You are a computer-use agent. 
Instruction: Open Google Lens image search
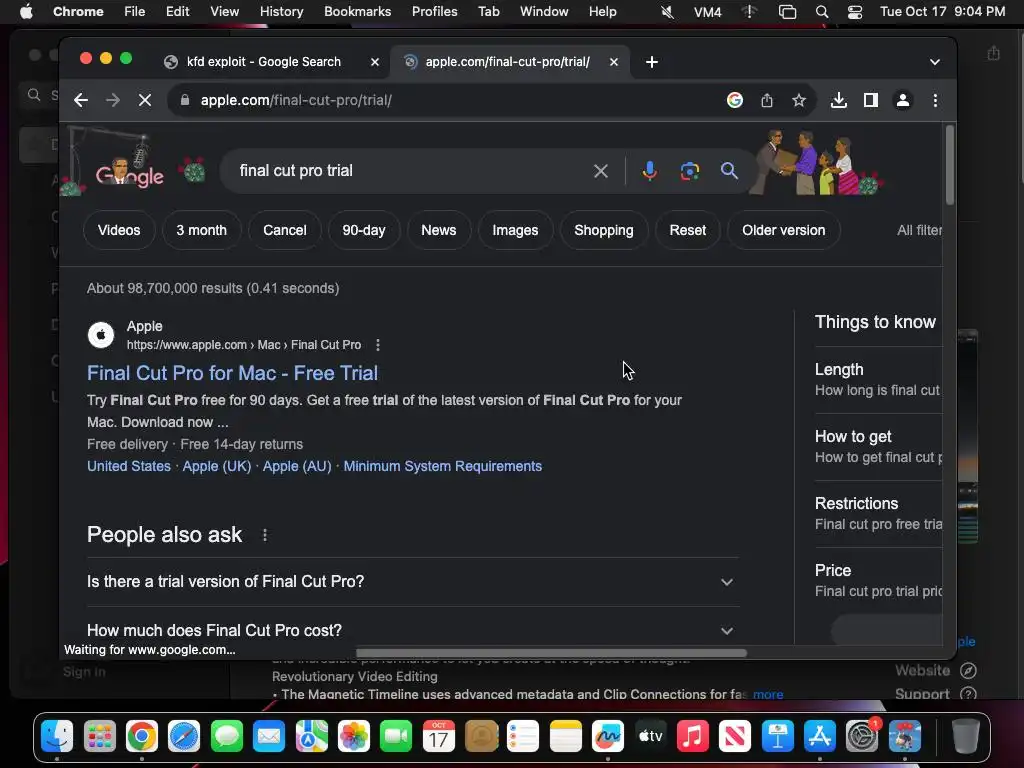[x=690, y=171]
